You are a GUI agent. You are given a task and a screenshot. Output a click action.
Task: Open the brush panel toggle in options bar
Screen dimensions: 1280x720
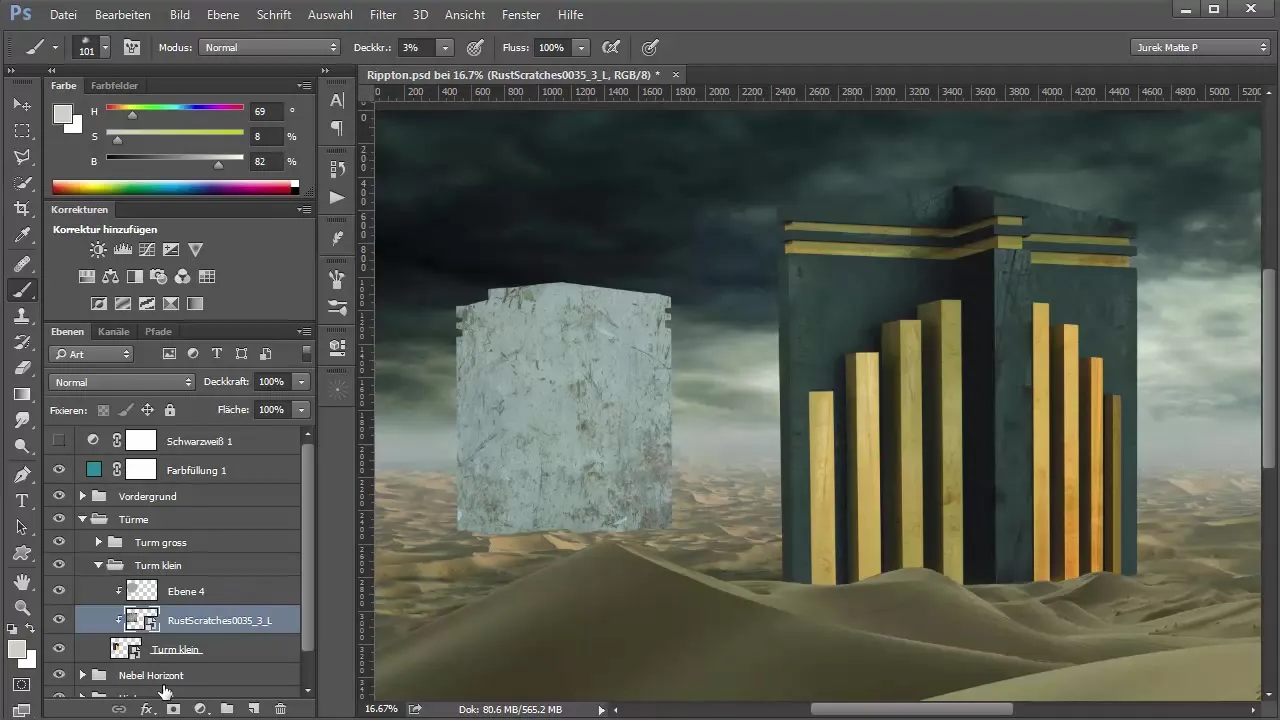pos(131,47)
